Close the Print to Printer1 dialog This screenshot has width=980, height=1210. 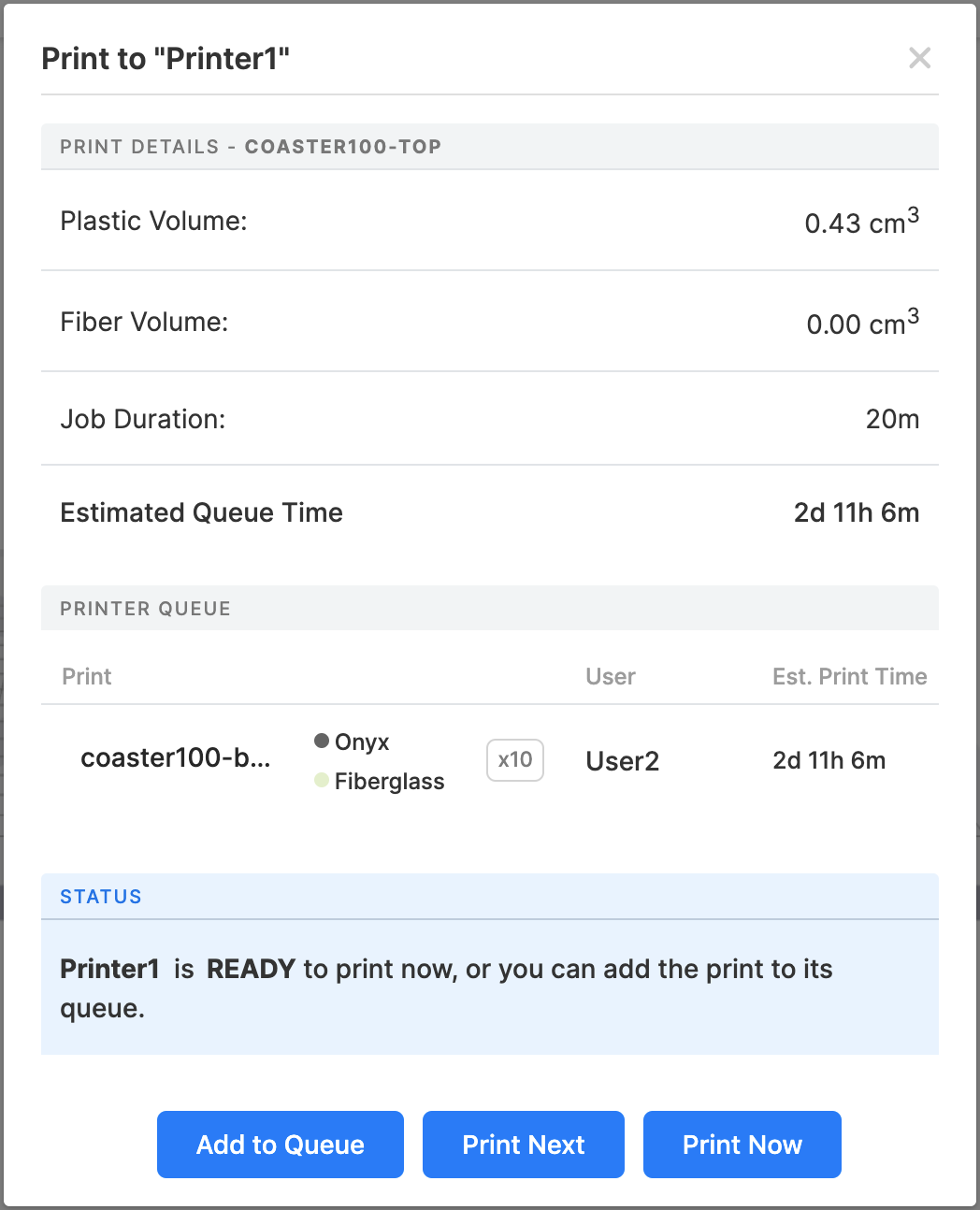point(919,58)
